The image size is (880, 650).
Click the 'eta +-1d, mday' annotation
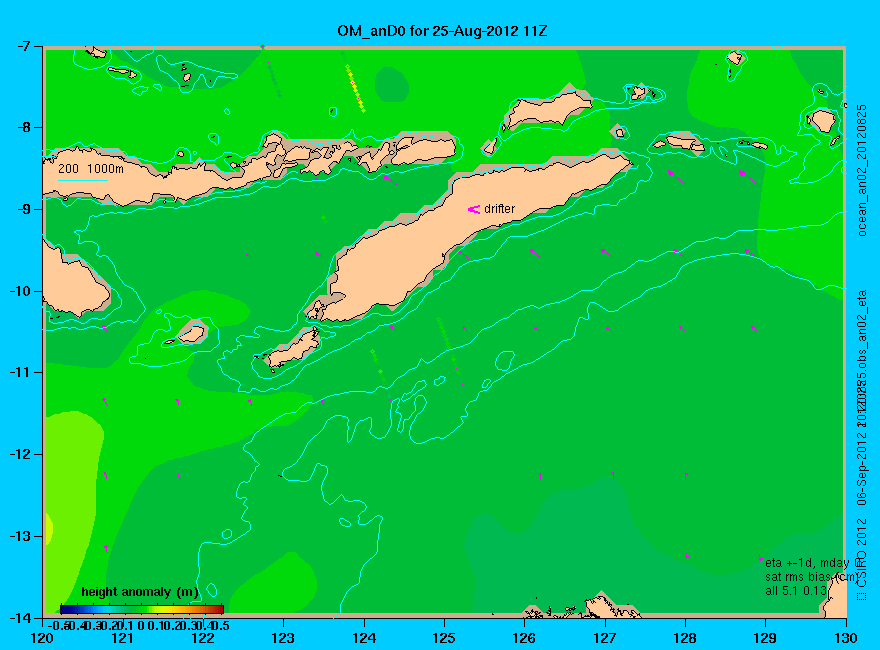[x=806, y=563]
